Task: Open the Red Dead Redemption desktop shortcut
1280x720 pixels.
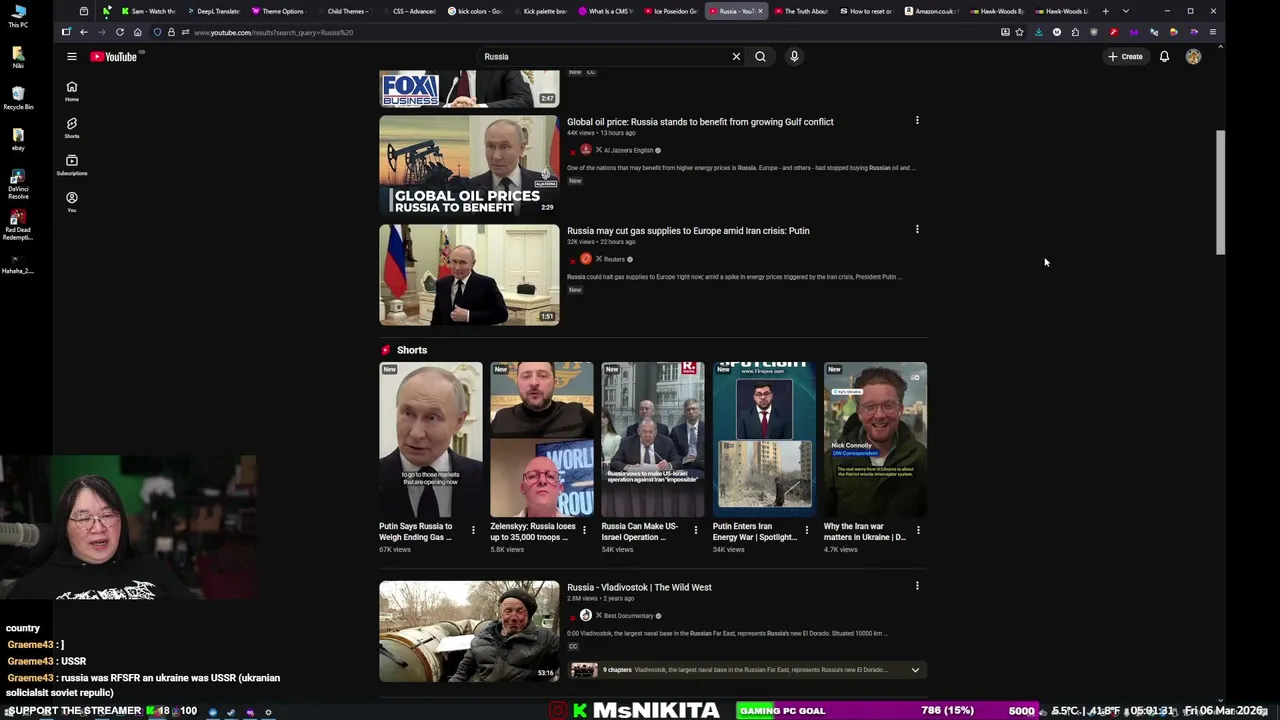Action: pos(18,225)
